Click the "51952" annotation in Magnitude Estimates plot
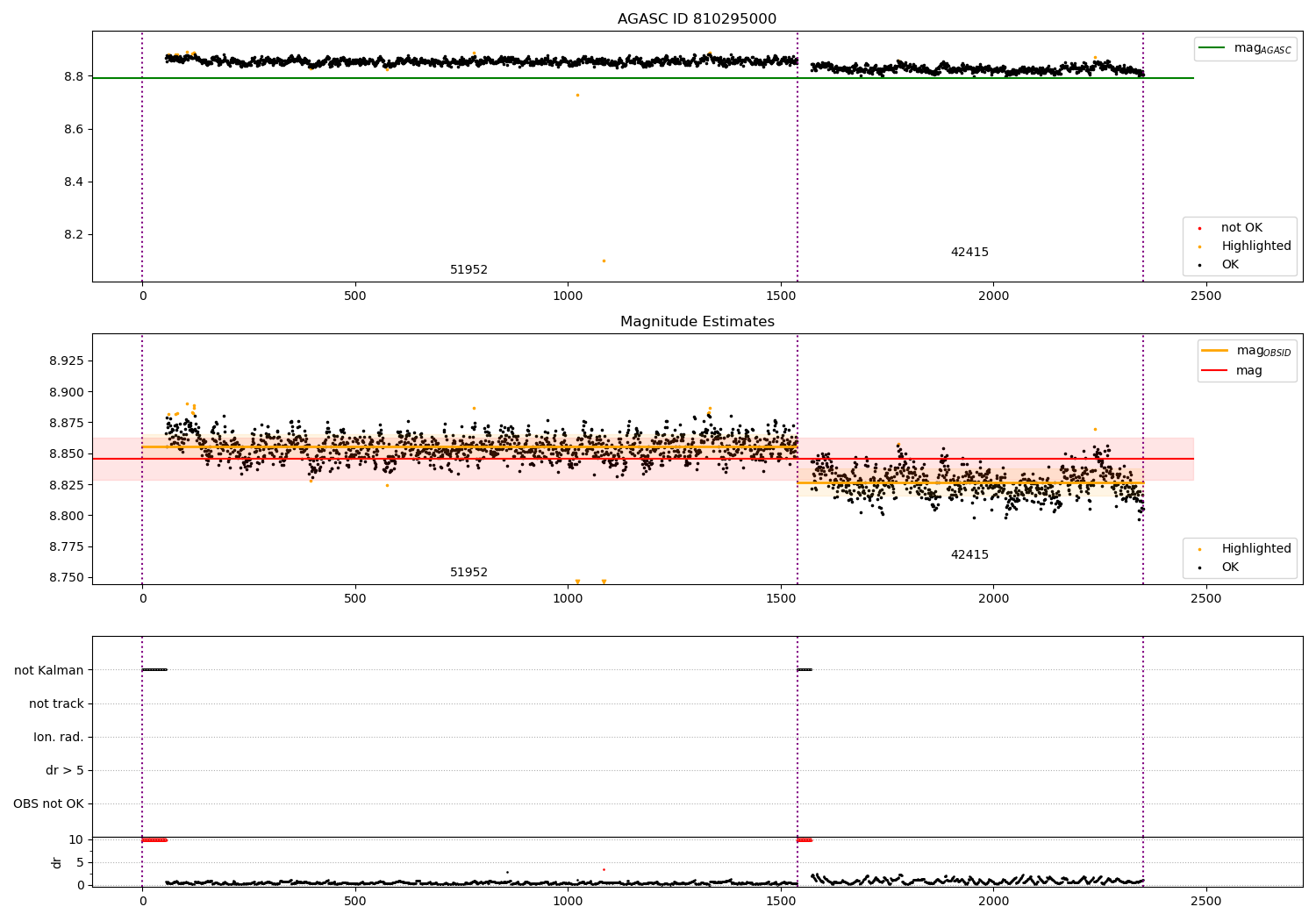This screenshot has height=921, width=1316. [x=468, y=573]
